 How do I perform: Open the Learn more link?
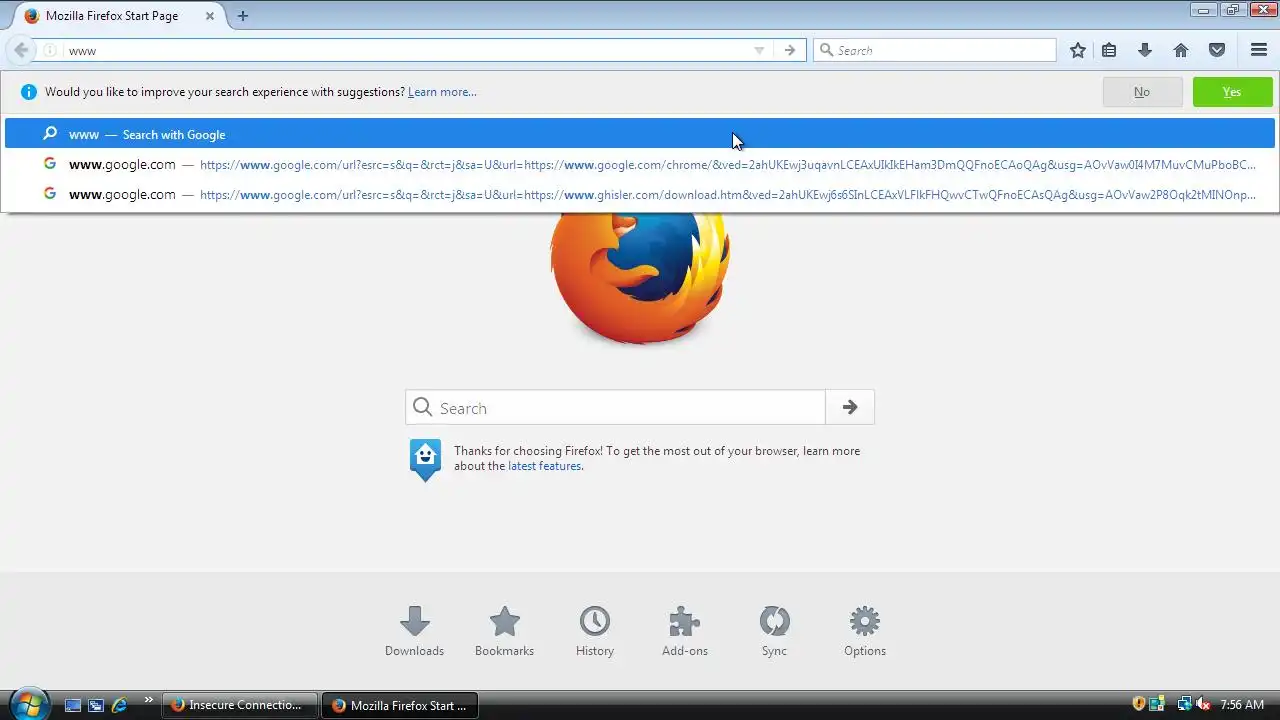(x=442, y=92)
